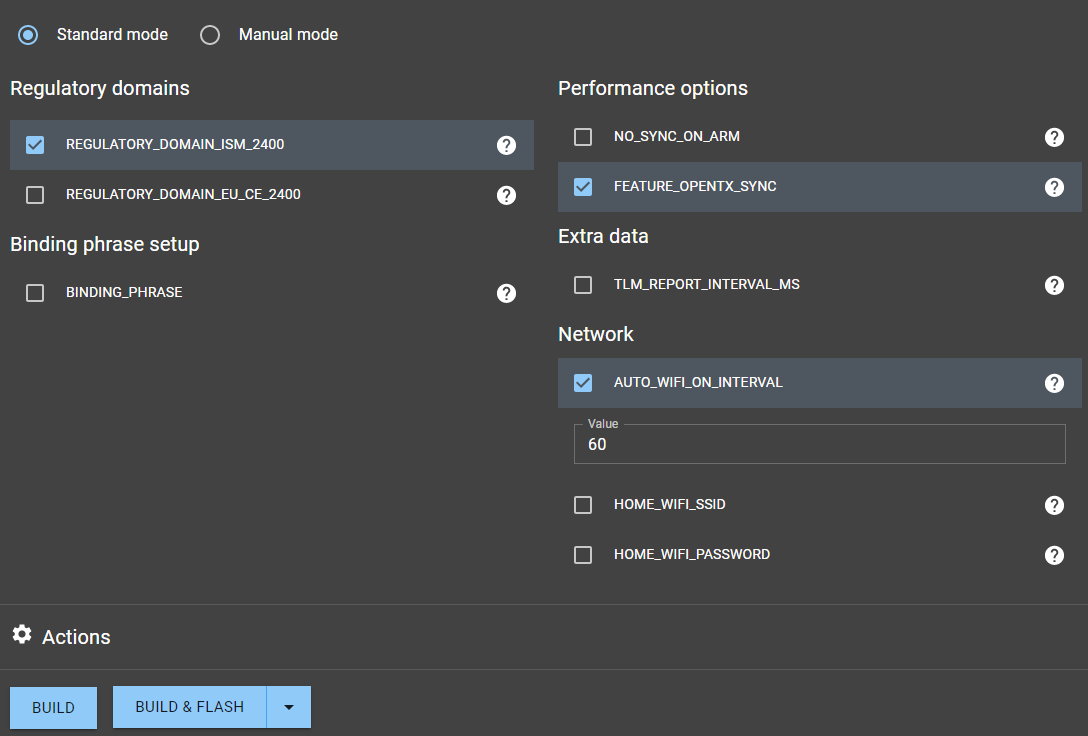The height and width of the screenshot is (736, 1088).
Task: Enable HOME_WIFI_PASSWORD checkbox
Action: [x=583, y=555]
